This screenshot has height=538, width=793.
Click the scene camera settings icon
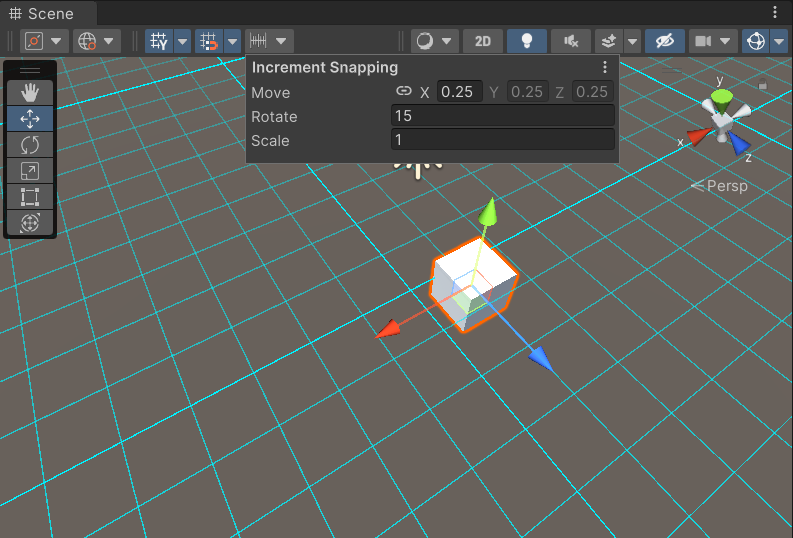703,41
